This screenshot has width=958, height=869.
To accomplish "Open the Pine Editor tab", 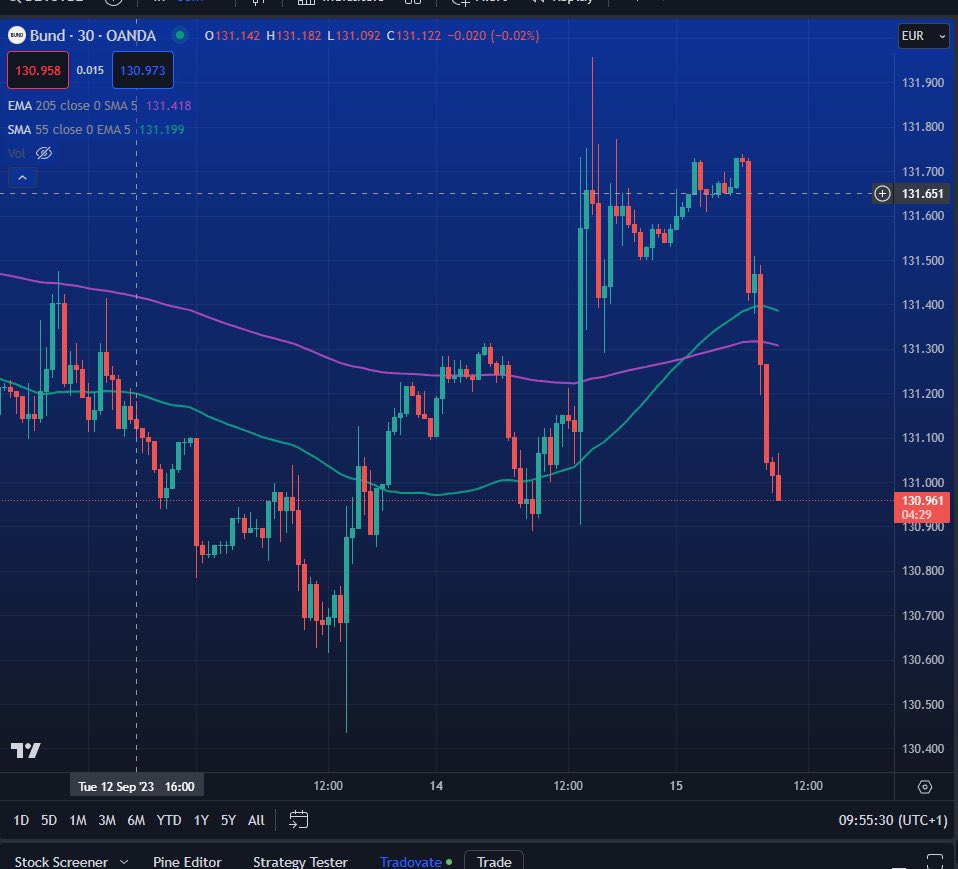I will [x=187, y=862].
